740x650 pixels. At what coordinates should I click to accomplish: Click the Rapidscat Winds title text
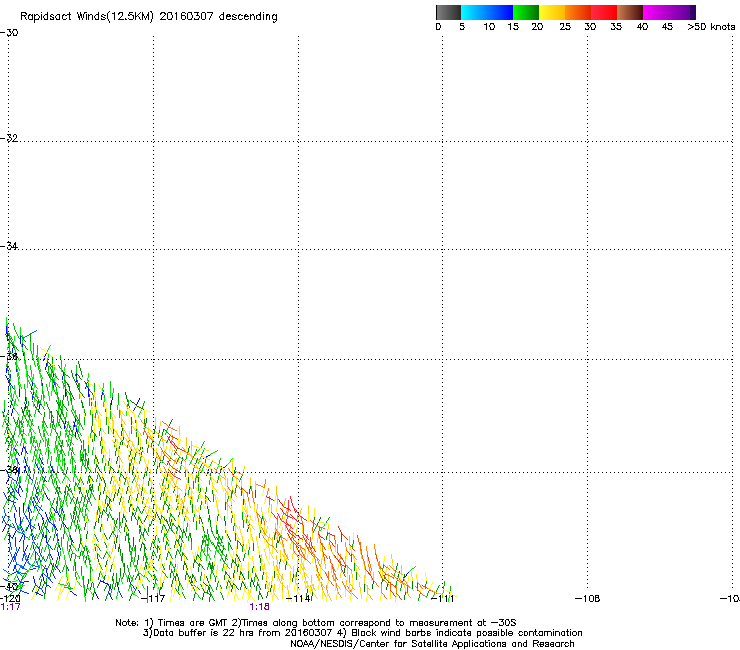click(x=149, y=17)
